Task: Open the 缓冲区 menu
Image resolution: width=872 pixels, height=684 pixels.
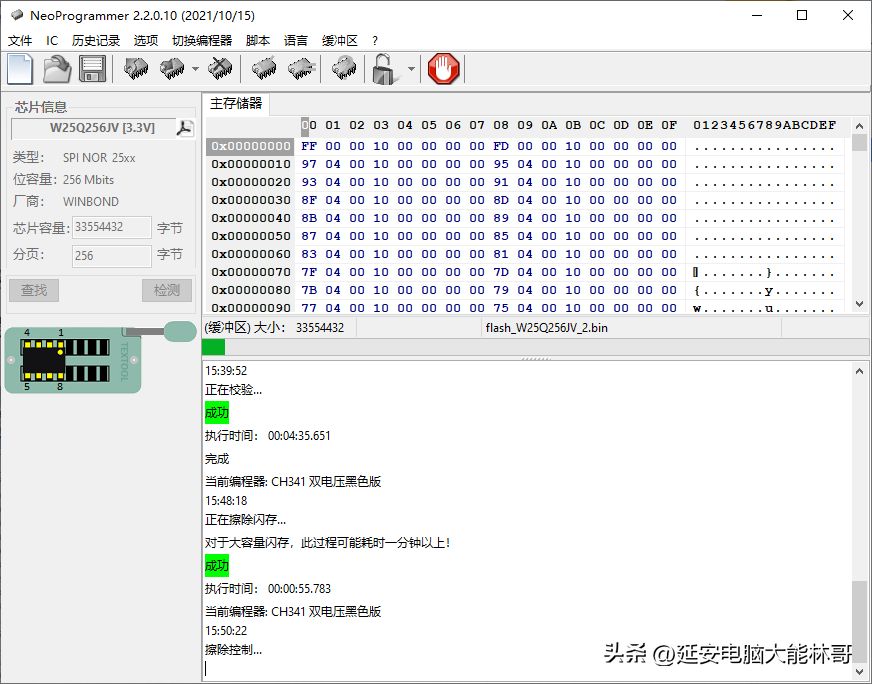Action: (x=339, y=41)
